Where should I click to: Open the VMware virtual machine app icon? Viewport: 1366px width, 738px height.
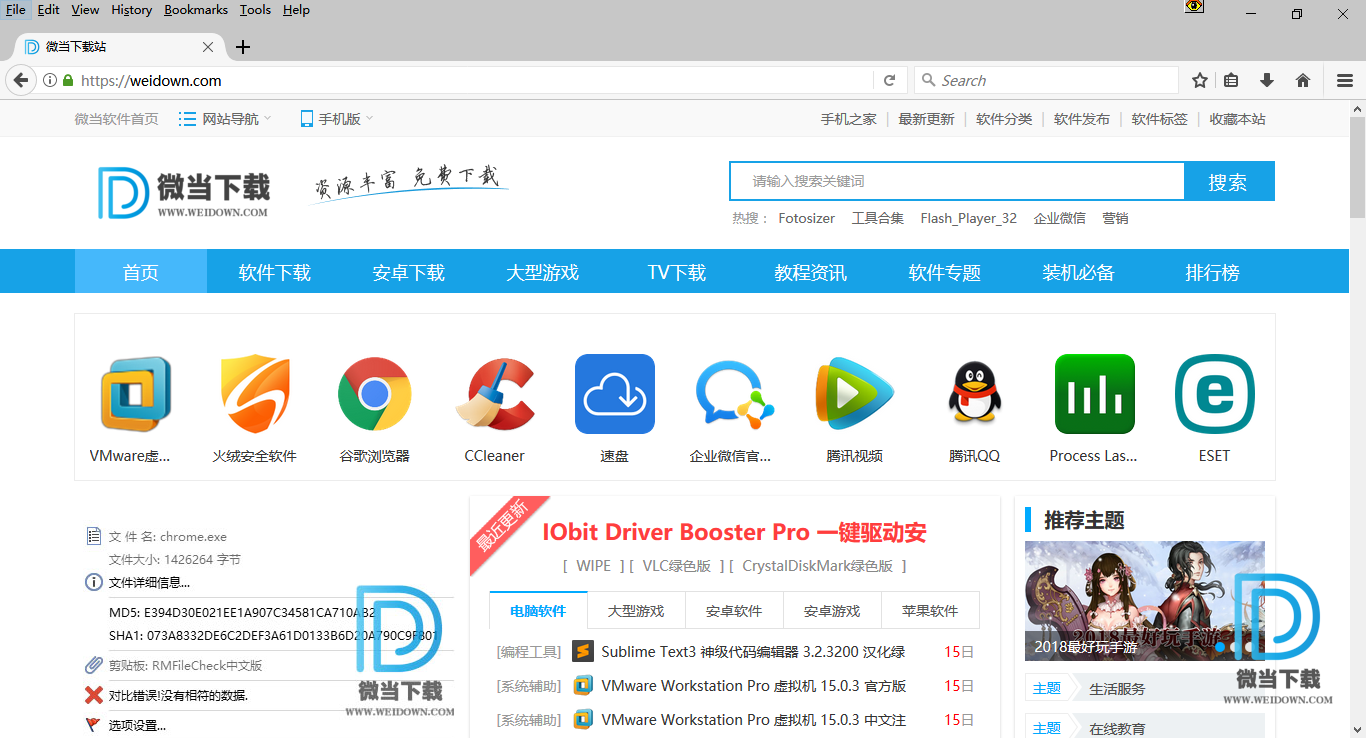[x=135, y=394]
